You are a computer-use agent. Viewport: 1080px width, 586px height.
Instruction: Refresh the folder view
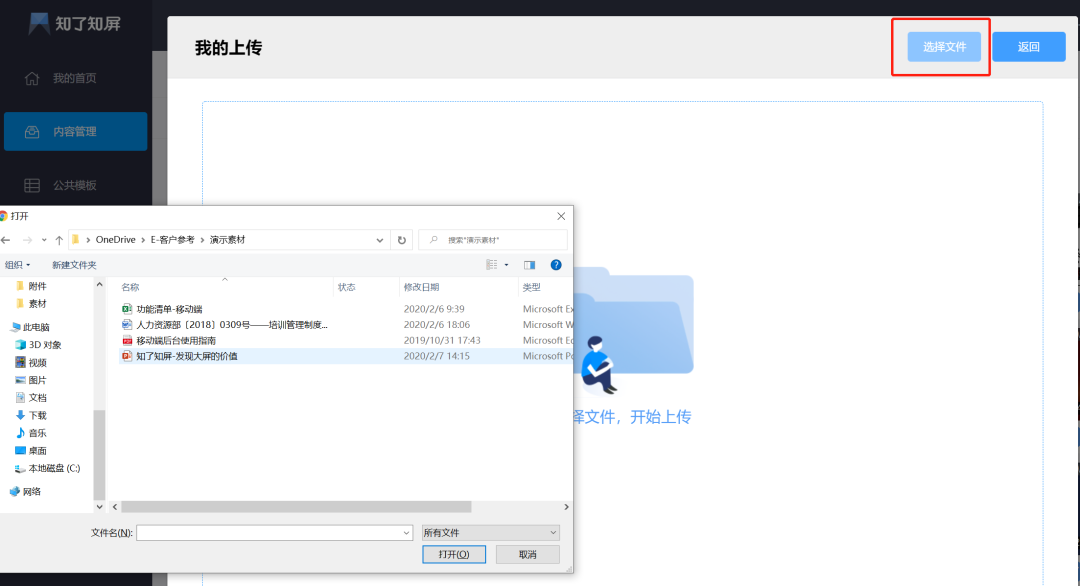[402, 240]
